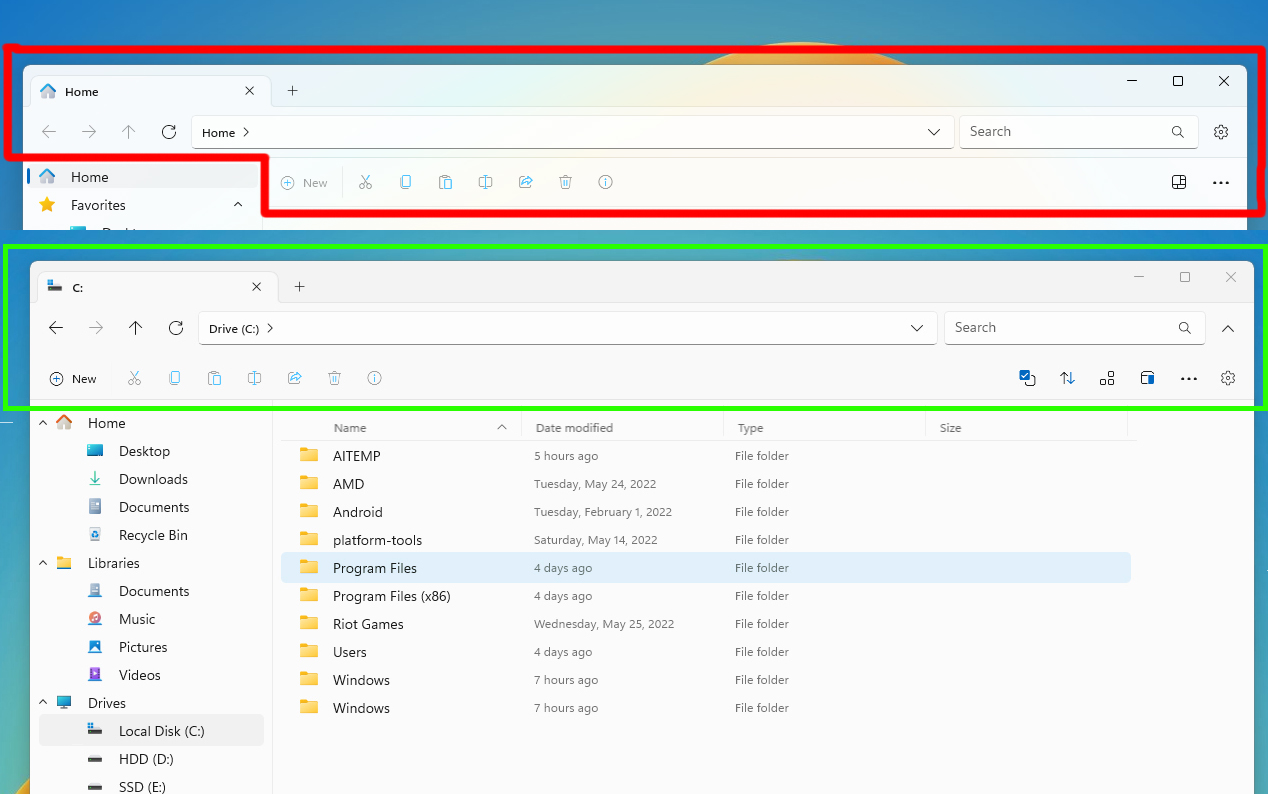Screen dimensions: 1268x794
Task: Open file Properties via the info icon
Action: click(x=374, y=378)
